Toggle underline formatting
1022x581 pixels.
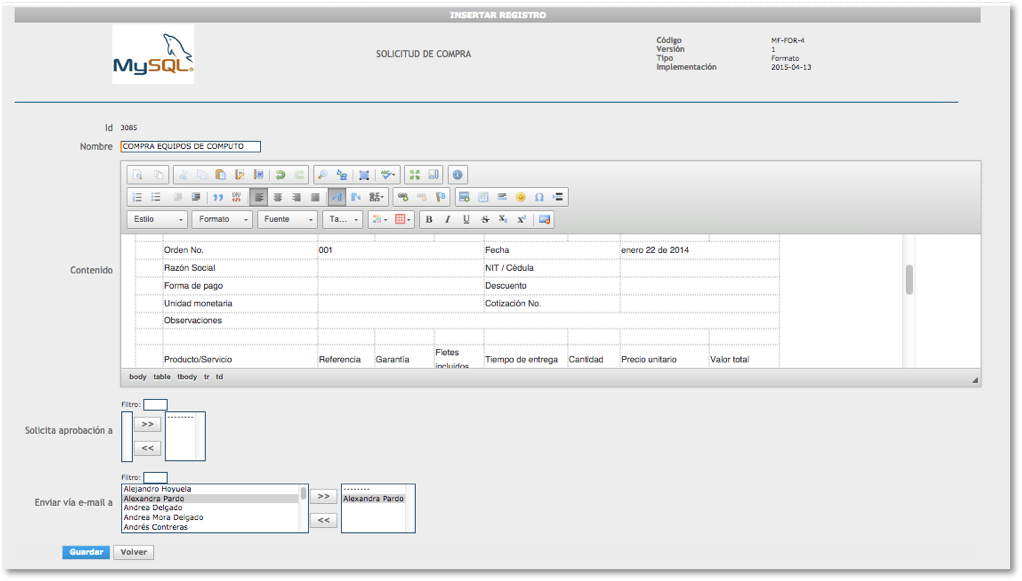(x=466, y=220)
